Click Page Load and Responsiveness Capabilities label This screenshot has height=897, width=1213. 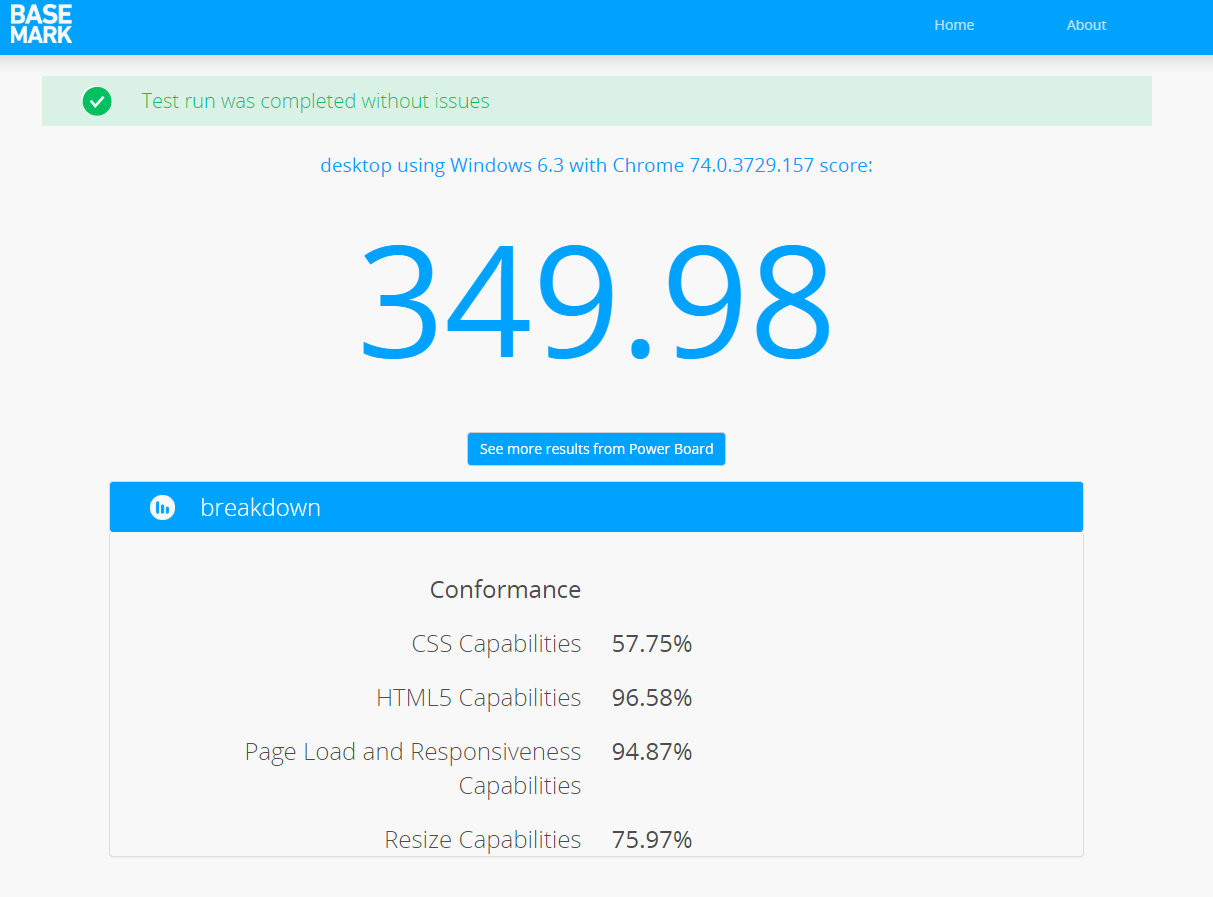[413, 768]
